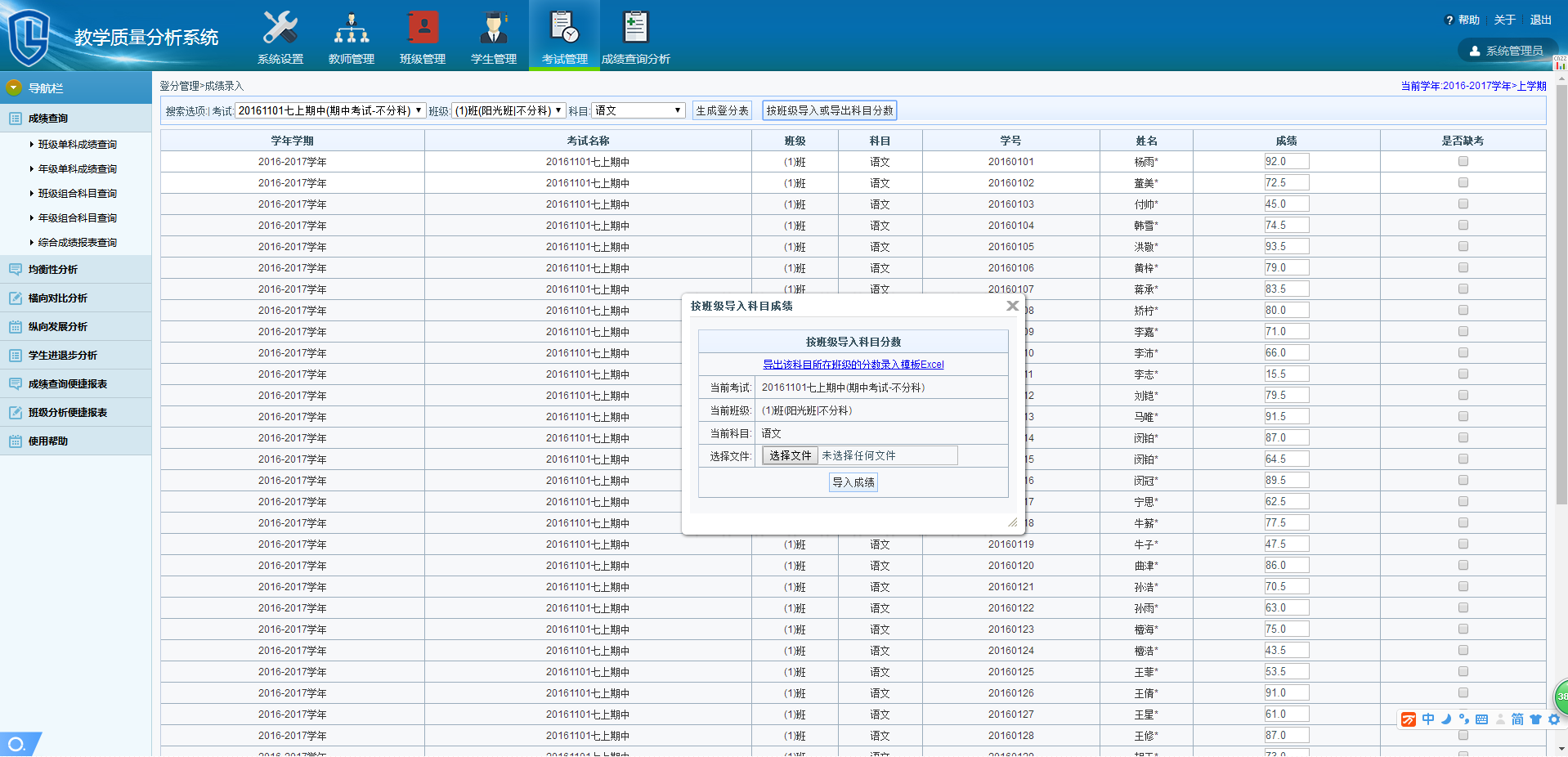Check 是否缺考 for student 20160103
The width and height of the screenshot is (1568, 757).
1463,204
